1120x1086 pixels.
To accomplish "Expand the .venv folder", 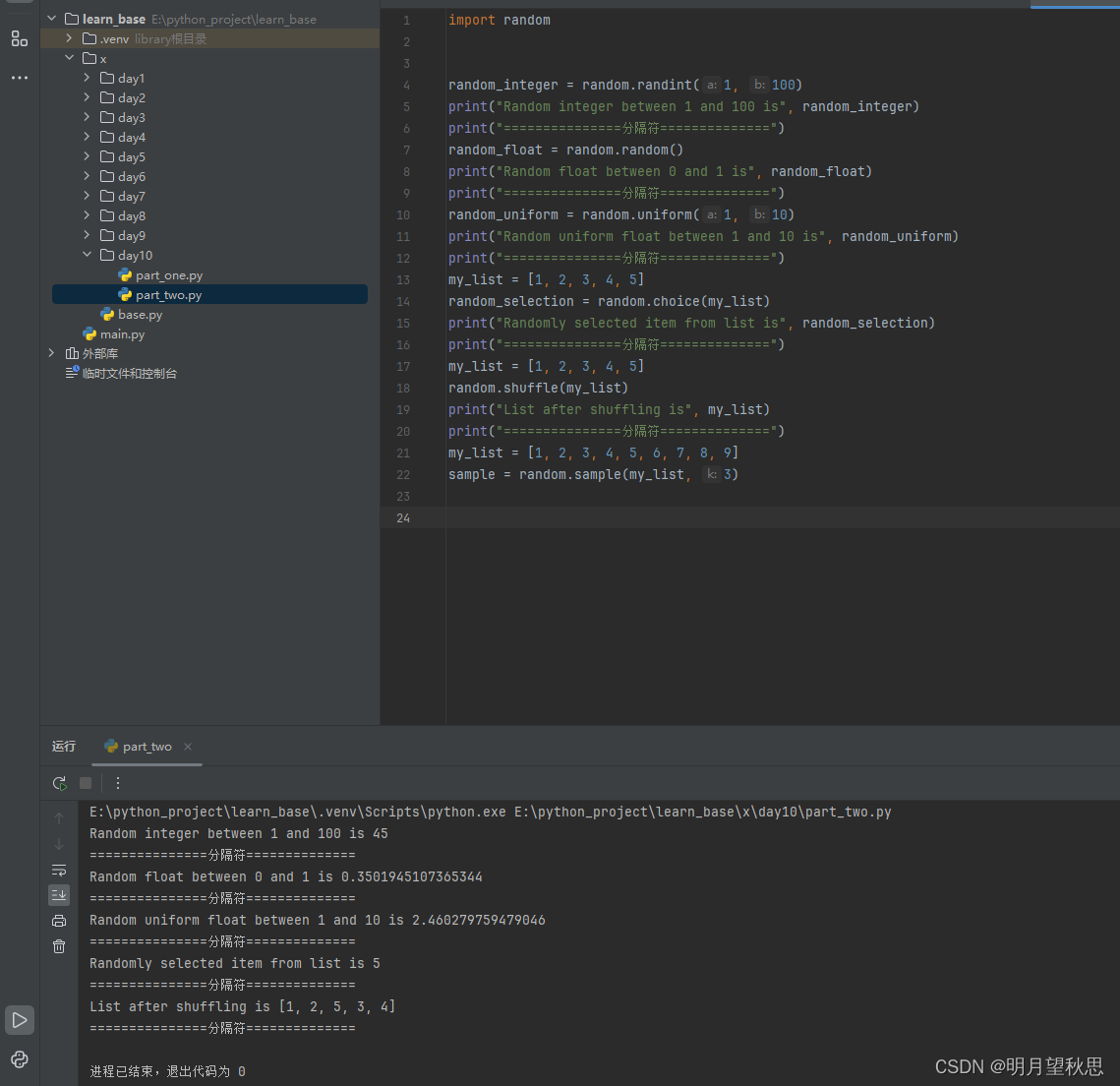I will point(69,38).
